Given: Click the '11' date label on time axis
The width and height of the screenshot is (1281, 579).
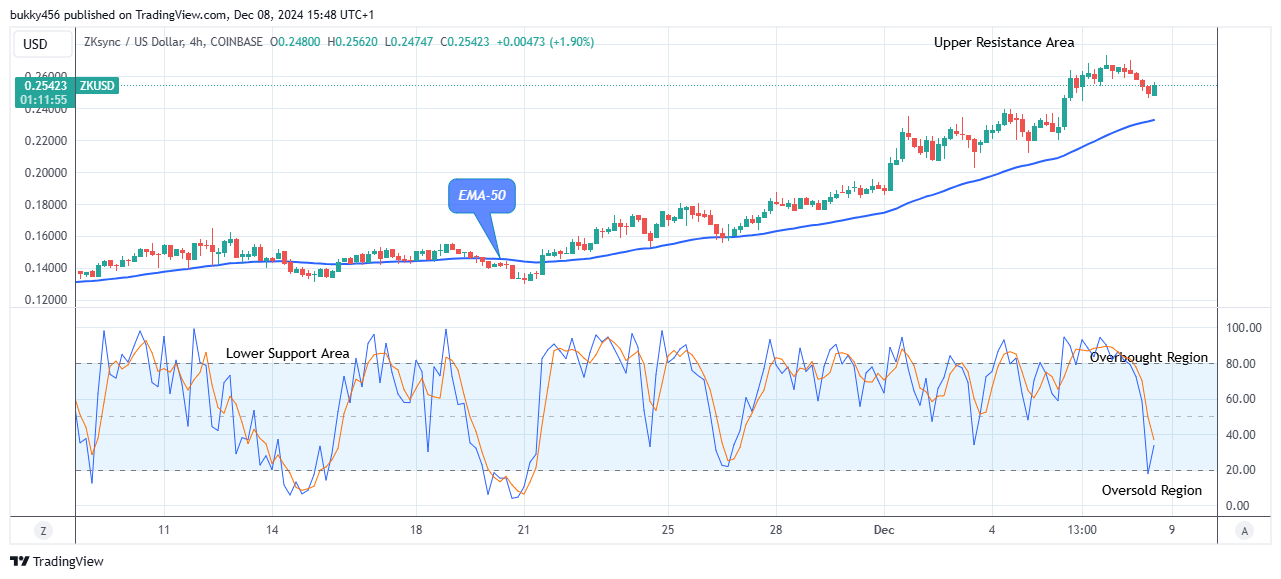Looking at the screenshot, I should tap(163, 529).
